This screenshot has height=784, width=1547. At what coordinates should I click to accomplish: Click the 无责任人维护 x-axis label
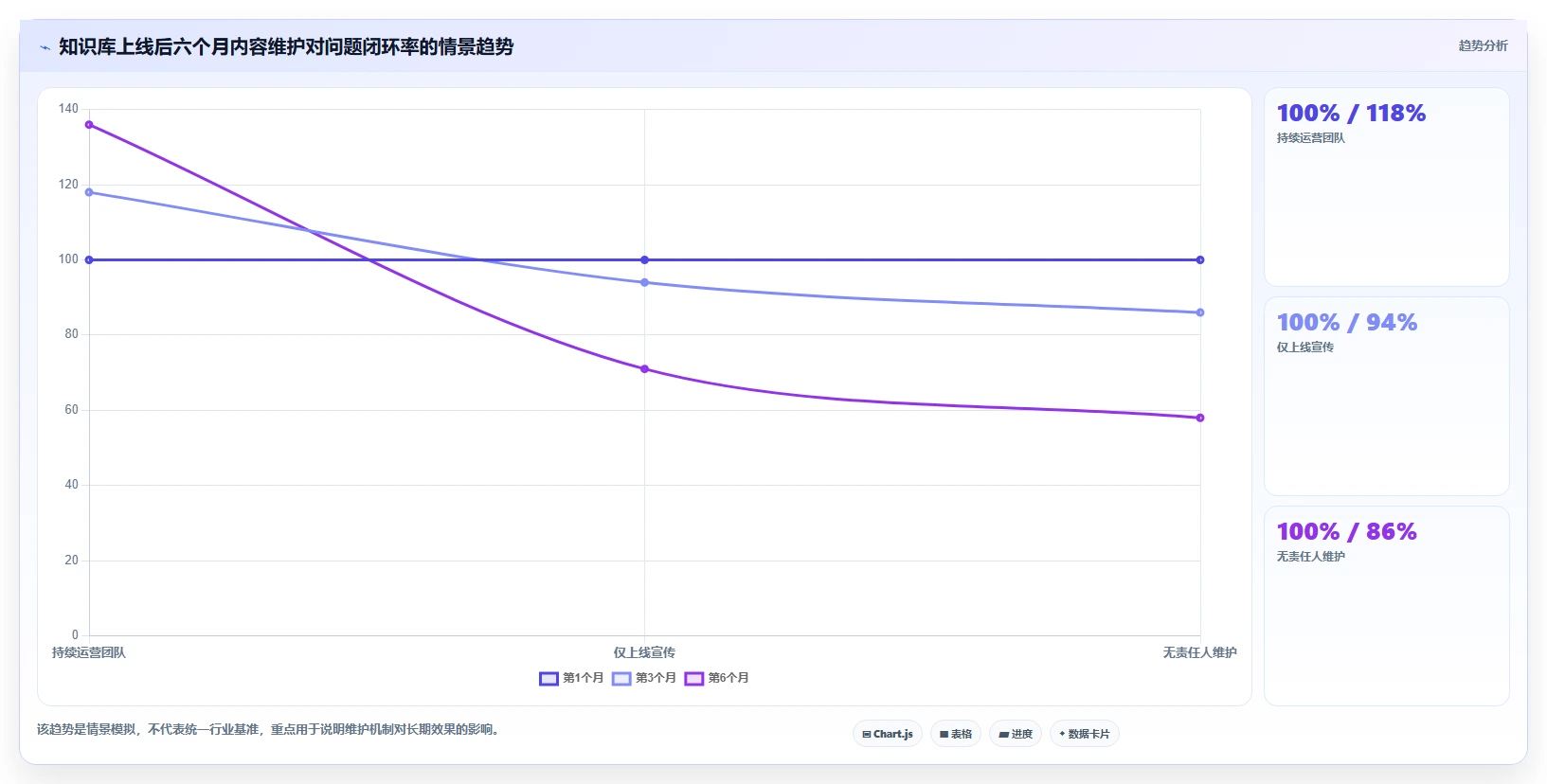(x=1200, y=652)
